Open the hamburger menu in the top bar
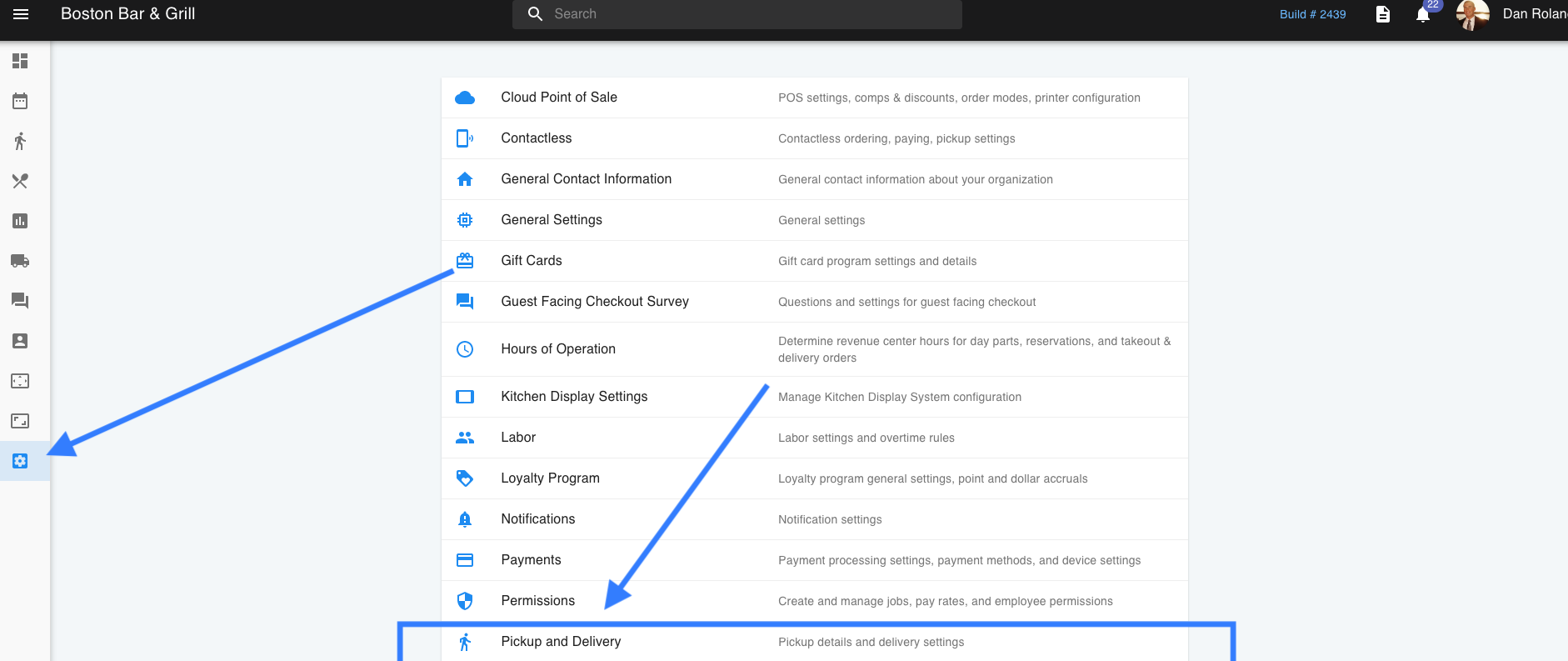This screenshot has height=661, width=1568. click(x=21, y=14)
